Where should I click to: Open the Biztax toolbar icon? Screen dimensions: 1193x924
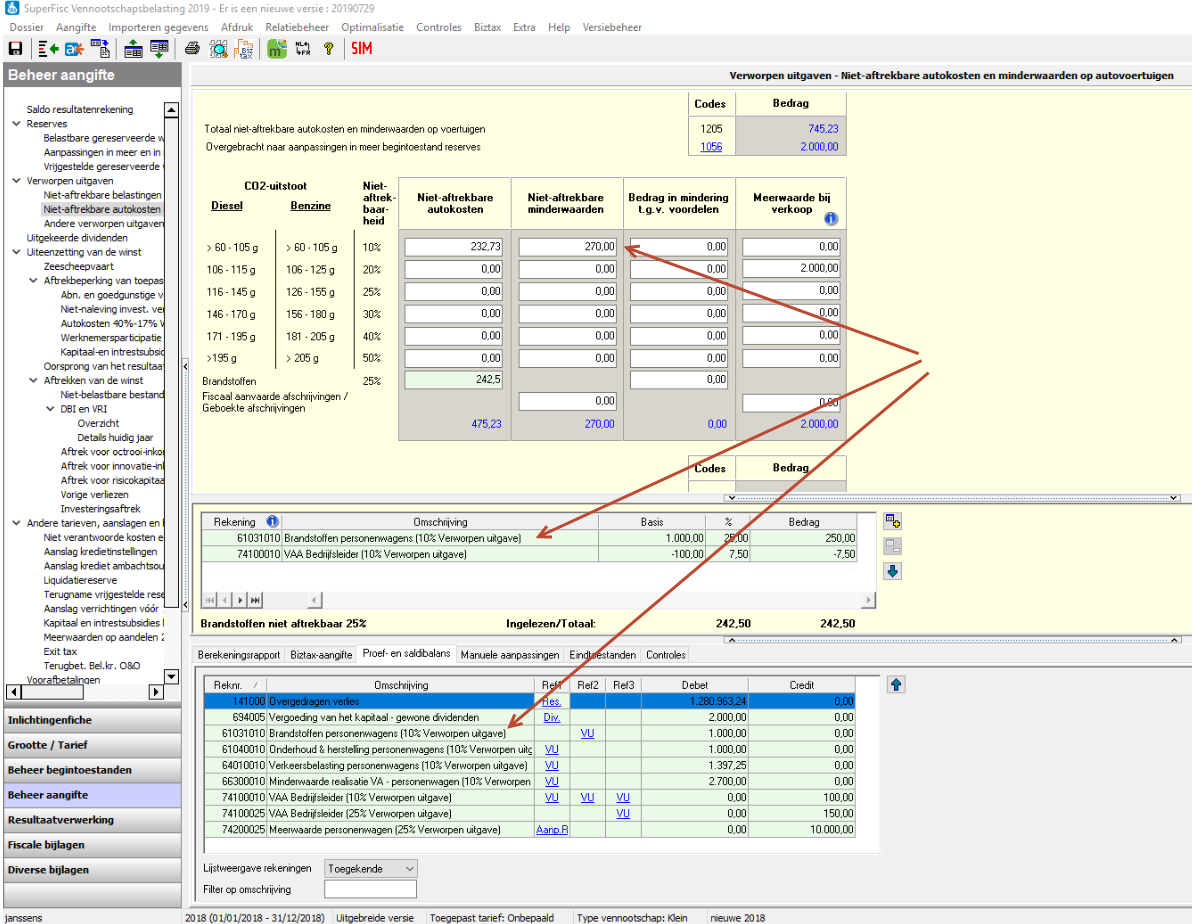pyautogui.click(x=244, y=48)
